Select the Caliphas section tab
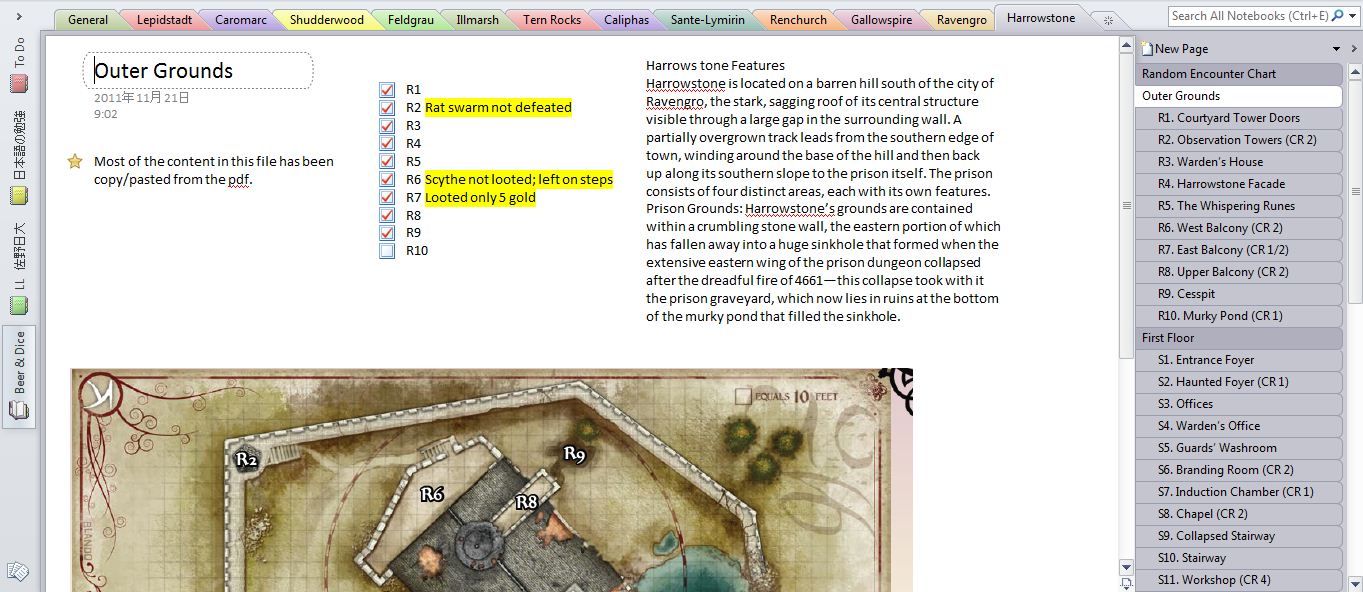Image resolution: width=1363 pixels, height=592 pixels. coord(626,20)
